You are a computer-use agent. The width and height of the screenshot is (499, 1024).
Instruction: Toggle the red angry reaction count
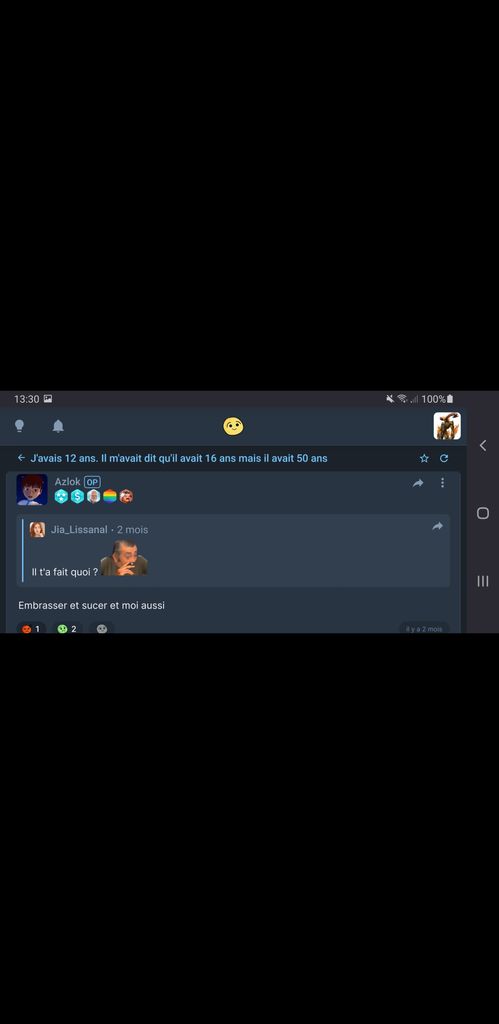pyautogui.click(x=31, y=628)
